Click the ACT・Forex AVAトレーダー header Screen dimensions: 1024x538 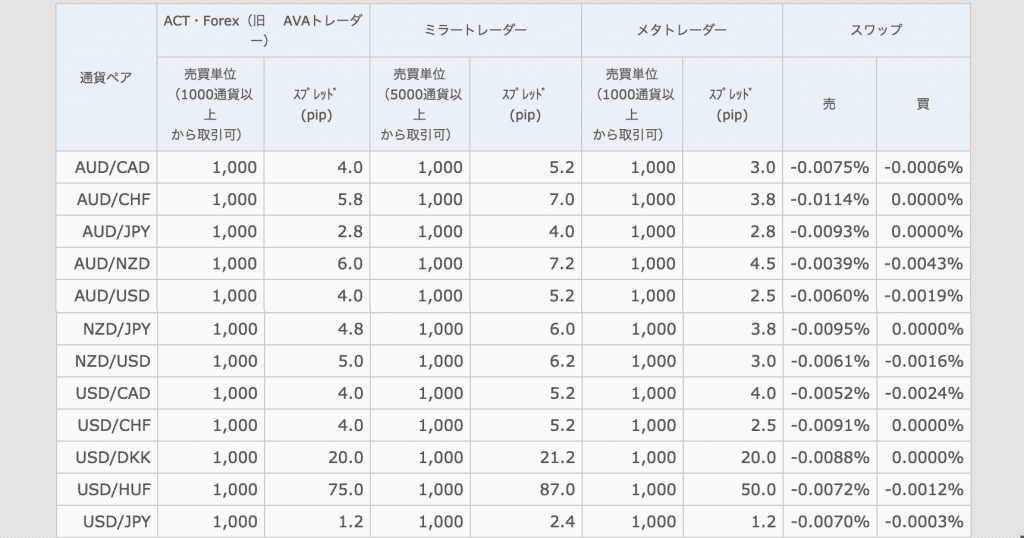pos(263,30)
